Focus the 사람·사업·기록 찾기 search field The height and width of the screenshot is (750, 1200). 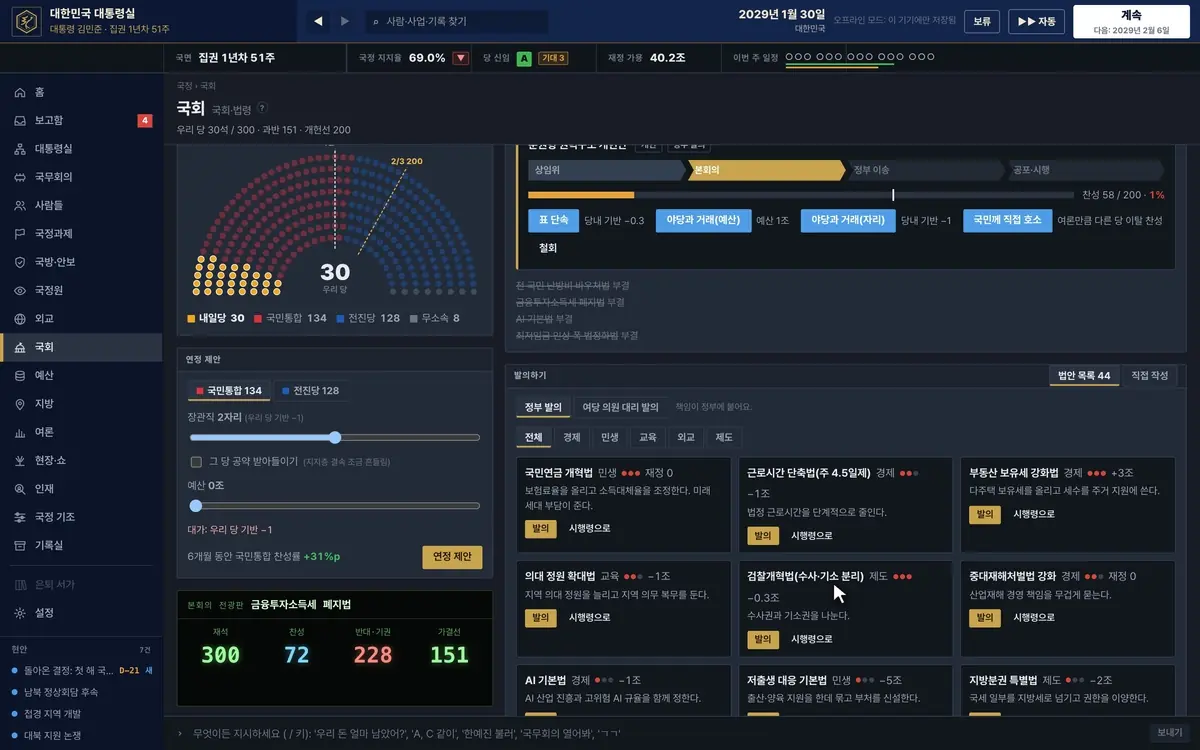click(x=456, y=21)
